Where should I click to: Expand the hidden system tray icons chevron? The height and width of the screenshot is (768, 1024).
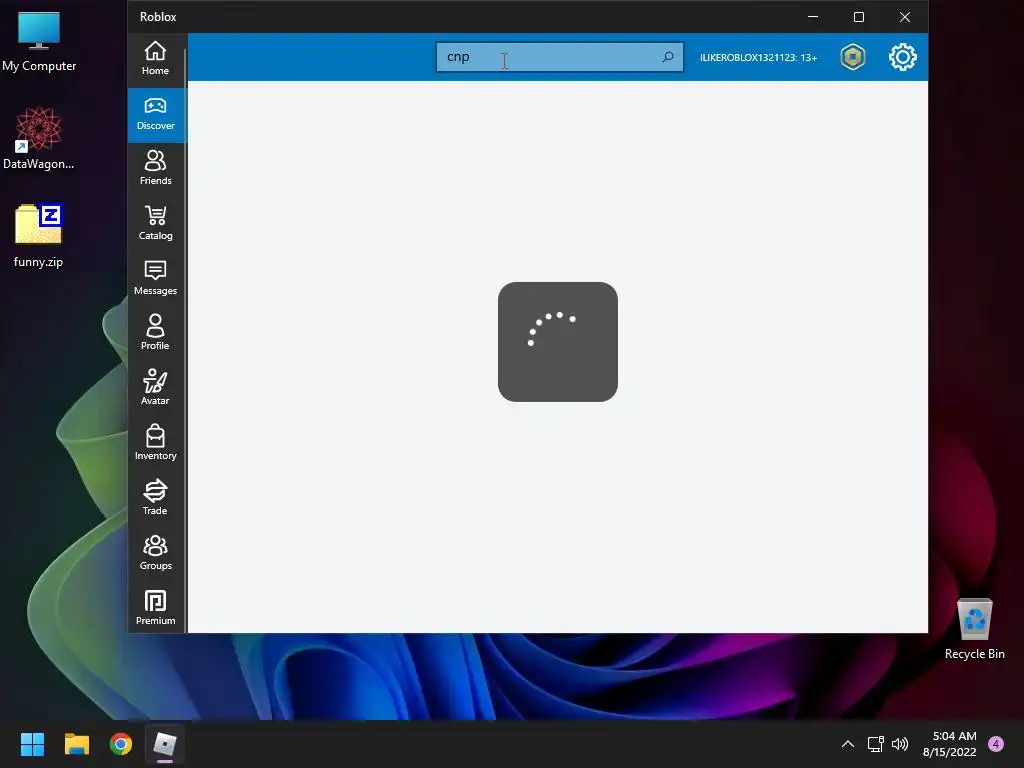848,744
